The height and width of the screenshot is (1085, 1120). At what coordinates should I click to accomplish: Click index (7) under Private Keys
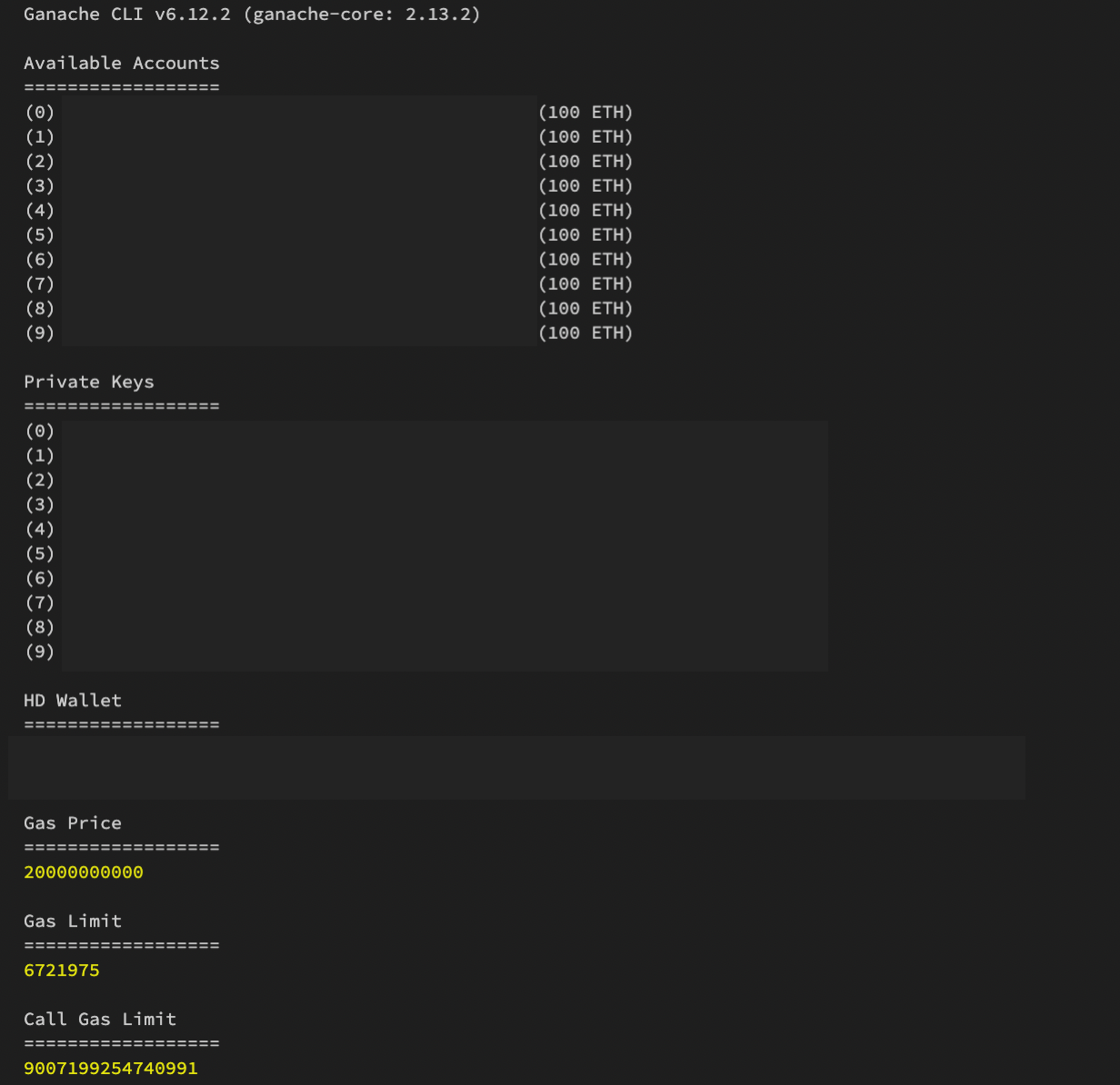[40, 602]
